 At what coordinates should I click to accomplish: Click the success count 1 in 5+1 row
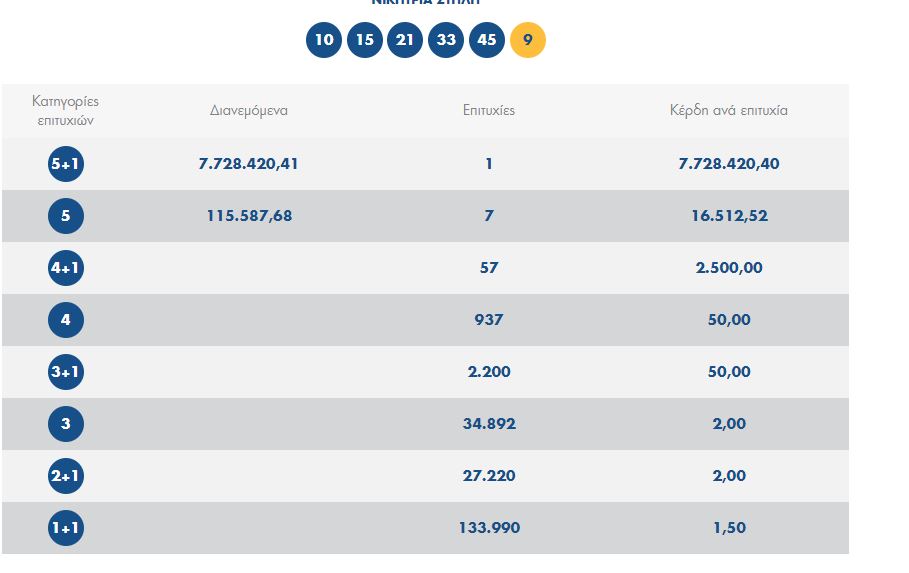tap(489, 164)
